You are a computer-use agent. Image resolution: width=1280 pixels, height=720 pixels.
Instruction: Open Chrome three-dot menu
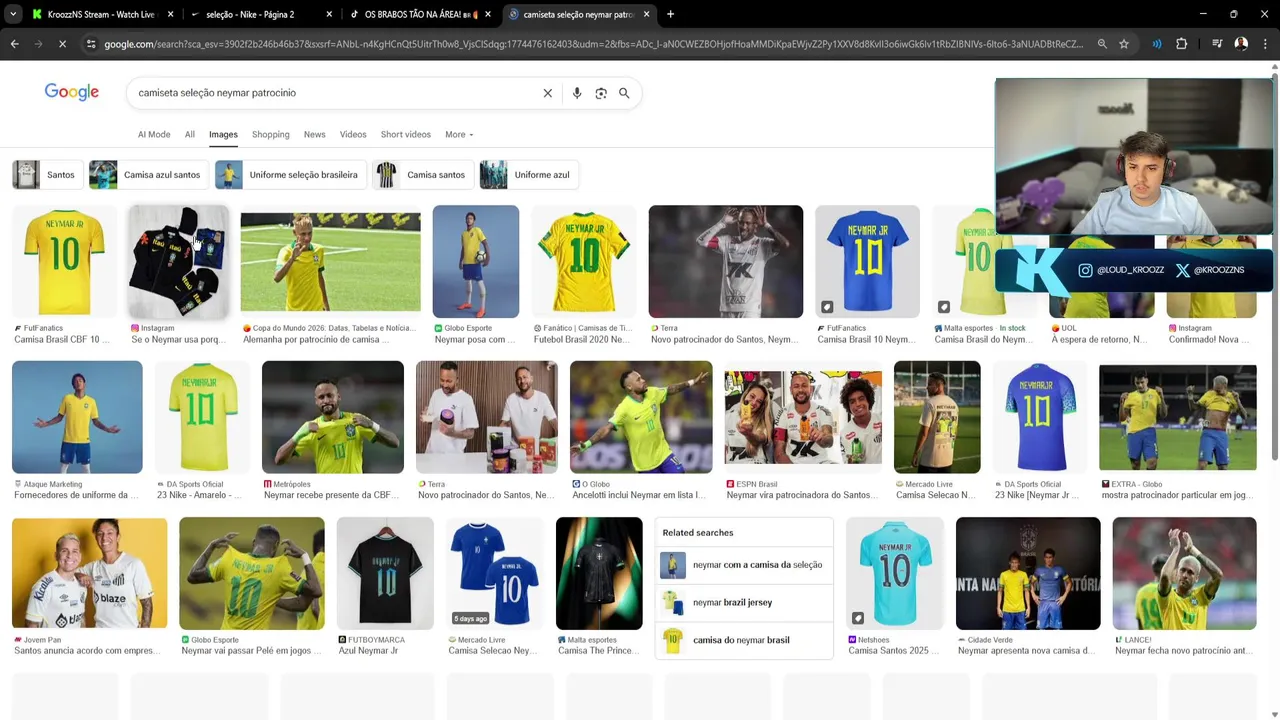[1265, 44]
